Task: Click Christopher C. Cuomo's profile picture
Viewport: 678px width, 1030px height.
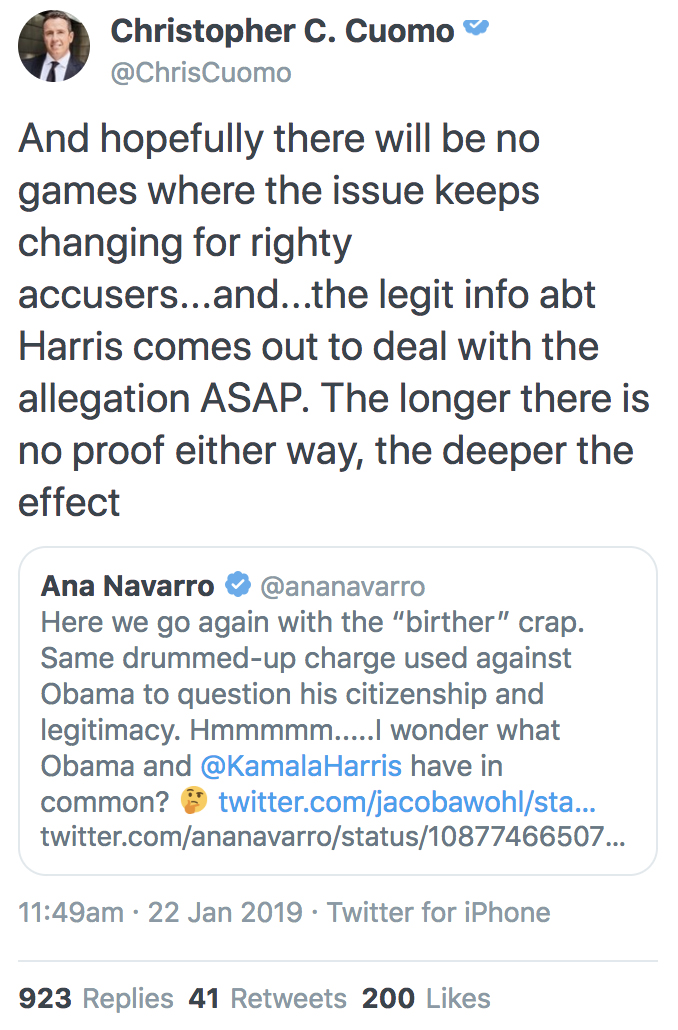Action: point(53,46)
